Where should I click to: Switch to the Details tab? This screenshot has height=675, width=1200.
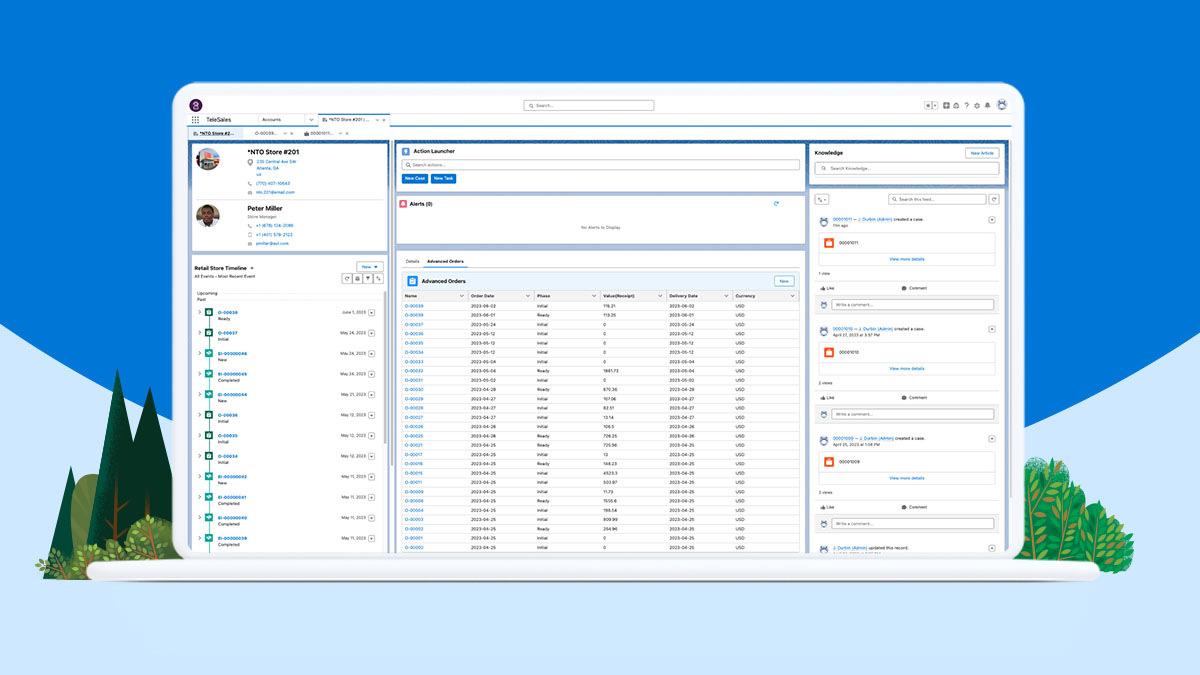pos(410,261)
